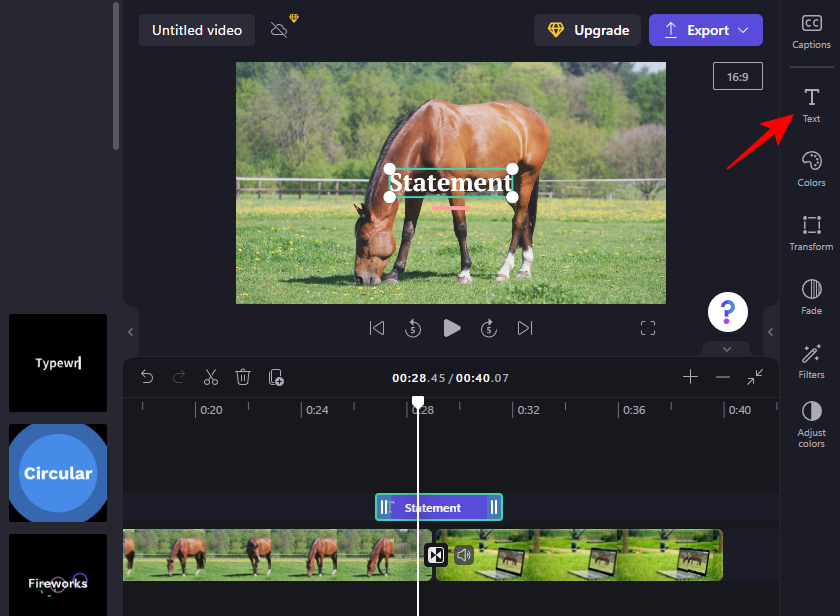
Task: Rename the Untitled video project
Action: 196,30
